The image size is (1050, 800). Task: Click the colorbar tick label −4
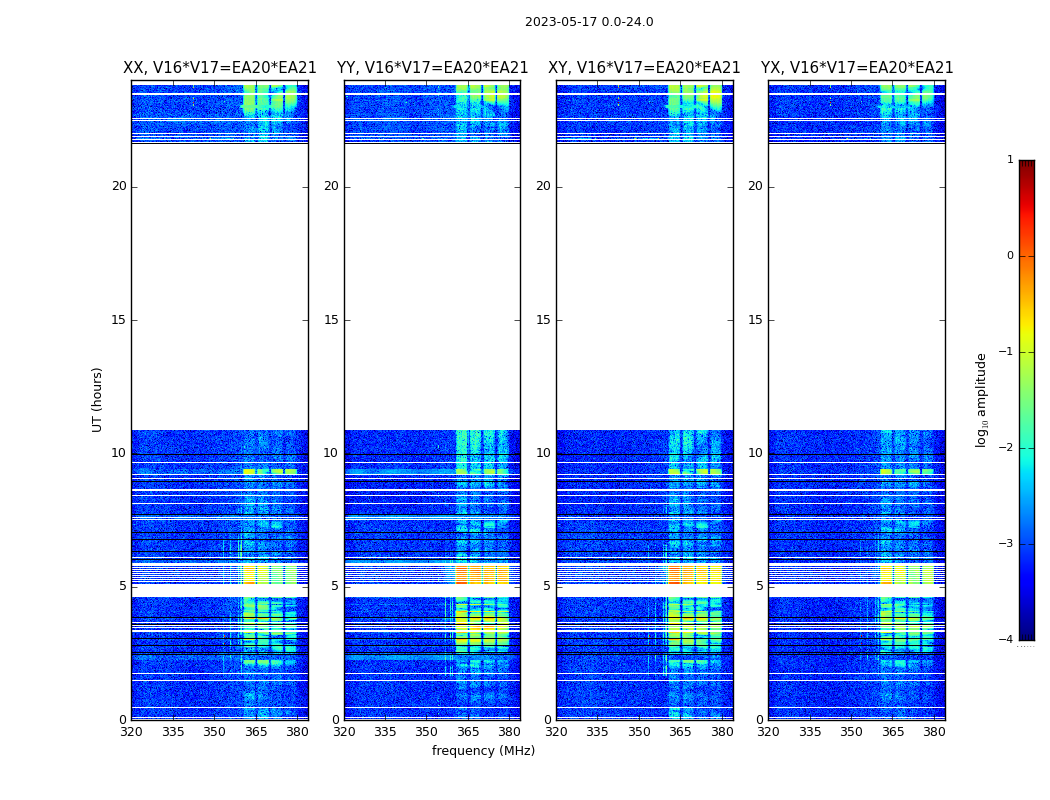(x=1006, y=639)
